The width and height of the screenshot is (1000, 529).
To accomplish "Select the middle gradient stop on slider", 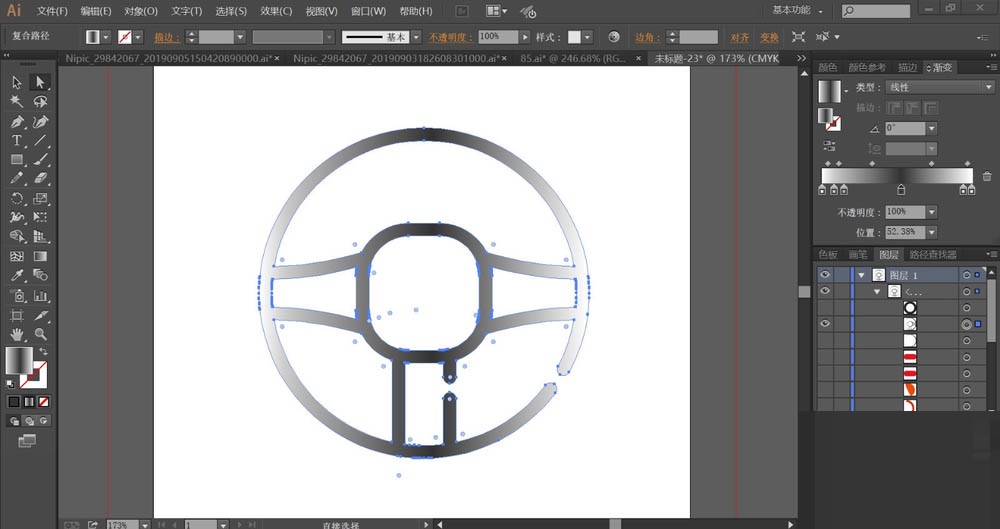I will point(901,189).
